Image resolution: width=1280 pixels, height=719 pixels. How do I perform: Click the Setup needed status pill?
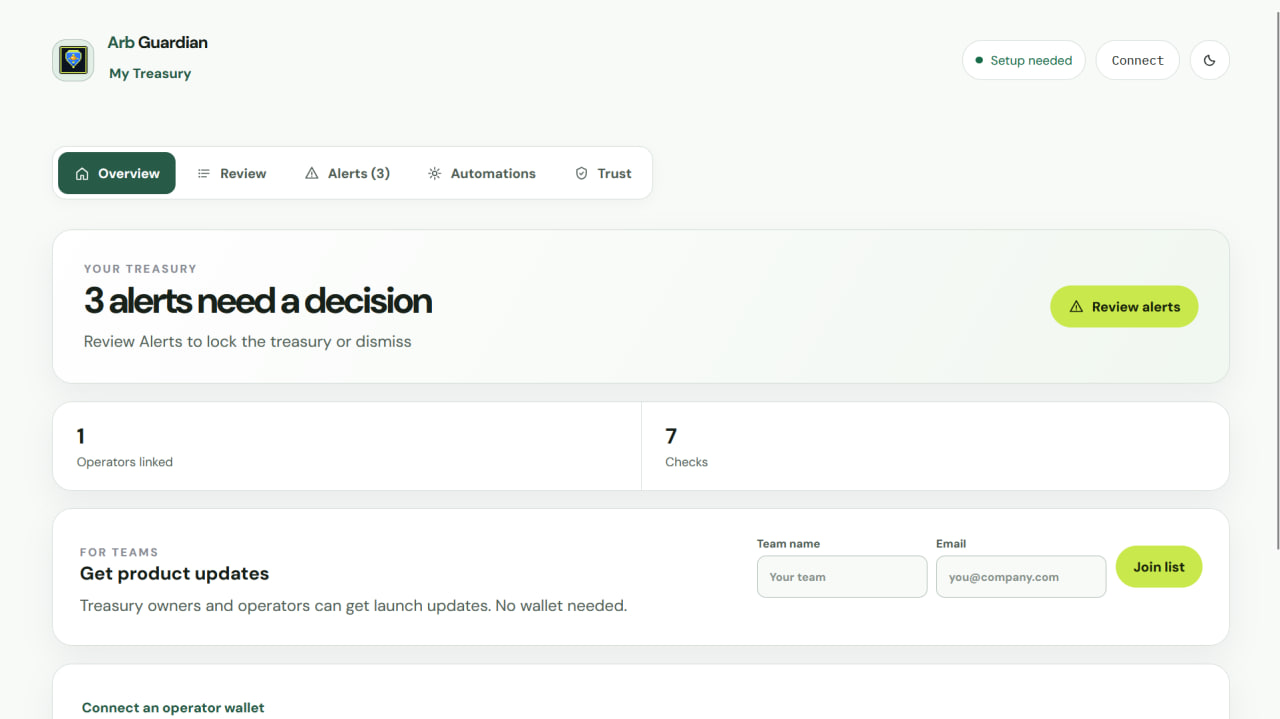pyautogui.click(x=1024, y=60)
